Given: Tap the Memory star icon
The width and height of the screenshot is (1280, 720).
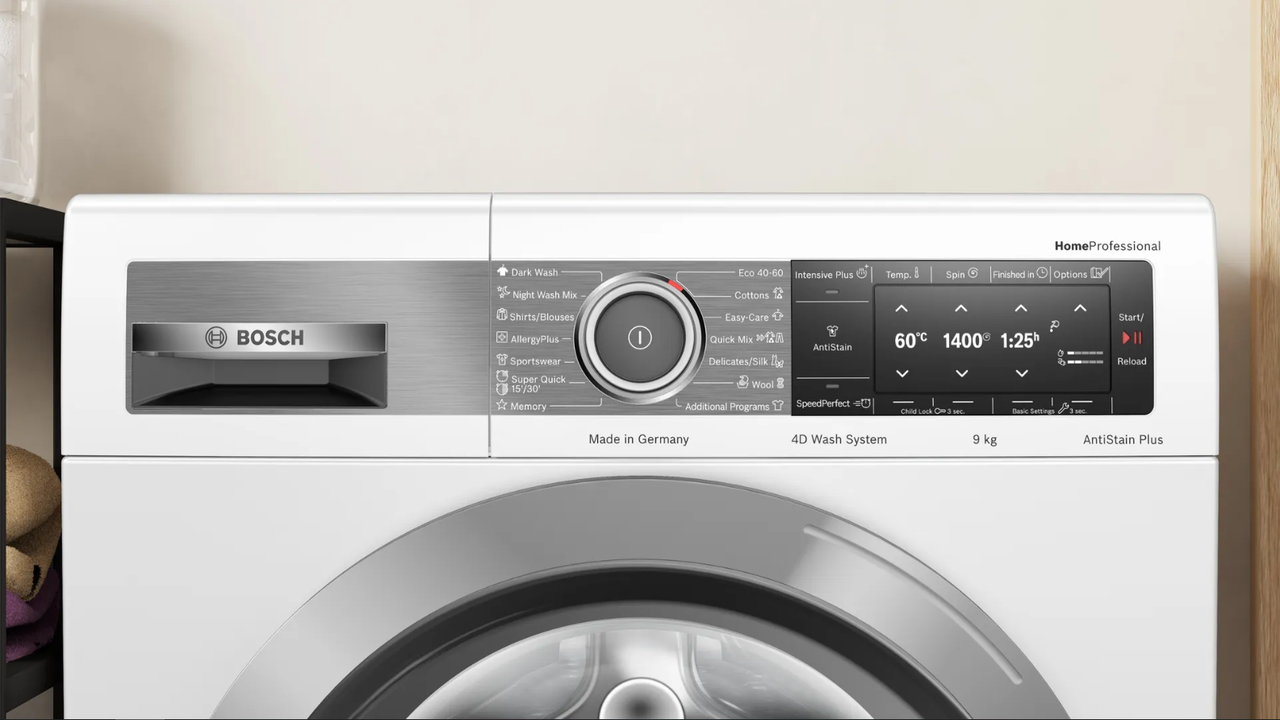Looking at the screenshot, I should 502,405.
